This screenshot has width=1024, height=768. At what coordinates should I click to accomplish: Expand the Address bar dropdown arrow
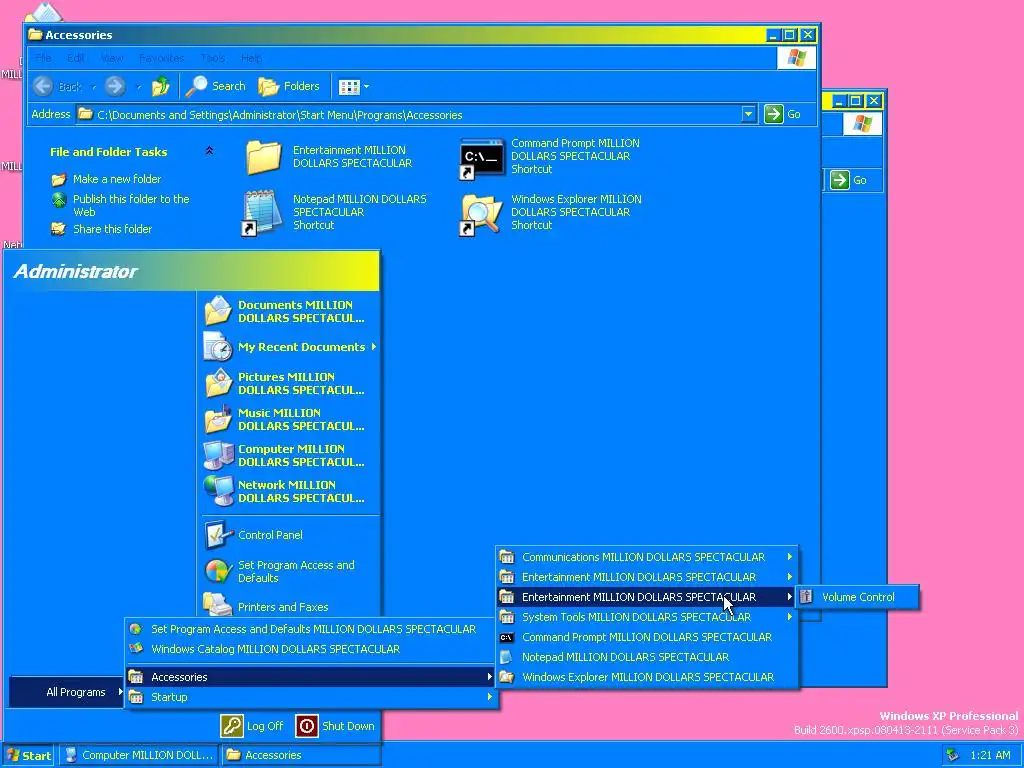coord(748,114)
